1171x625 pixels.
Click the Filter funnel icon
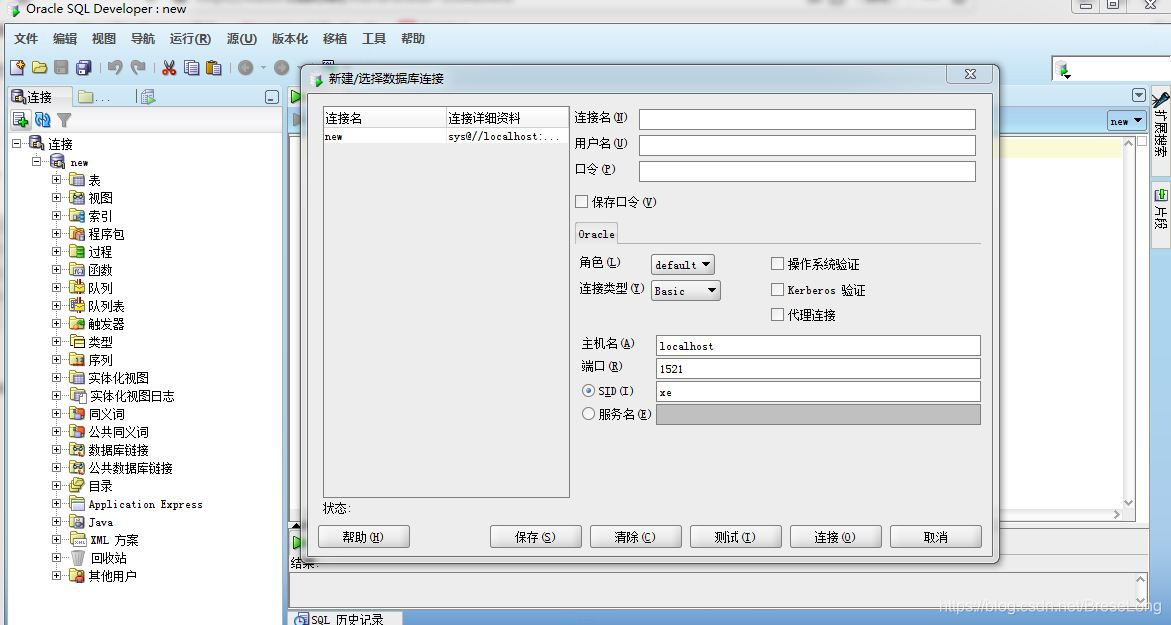(64, 119)
